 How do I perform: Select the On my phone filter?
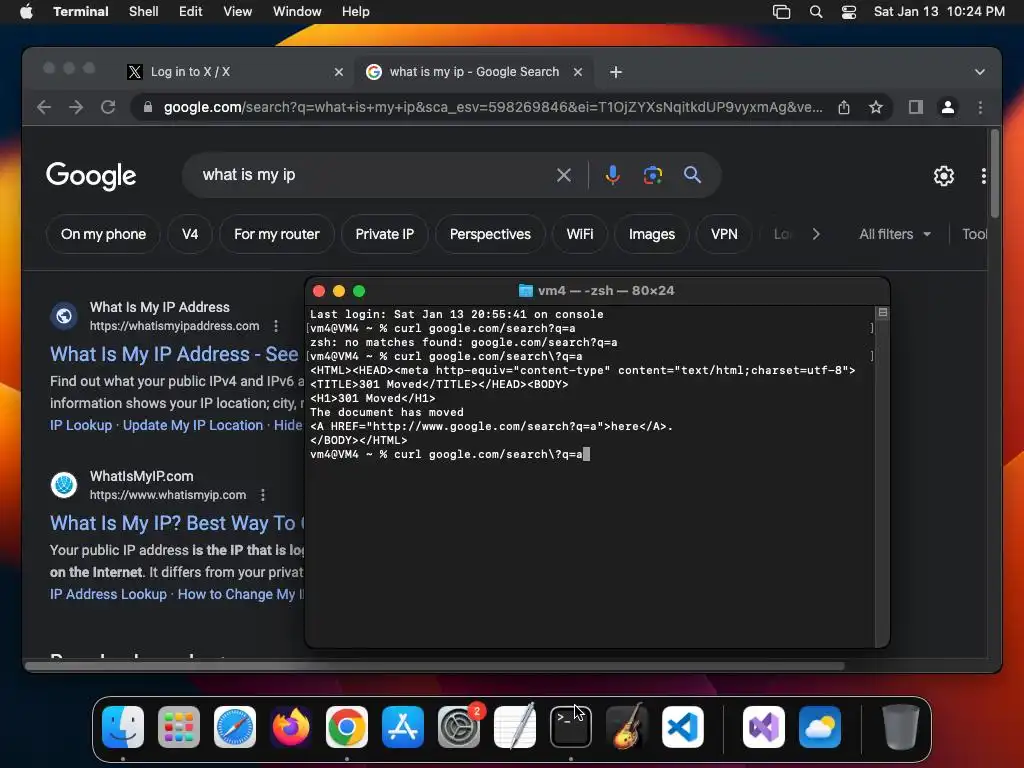[x=103, y=234]
